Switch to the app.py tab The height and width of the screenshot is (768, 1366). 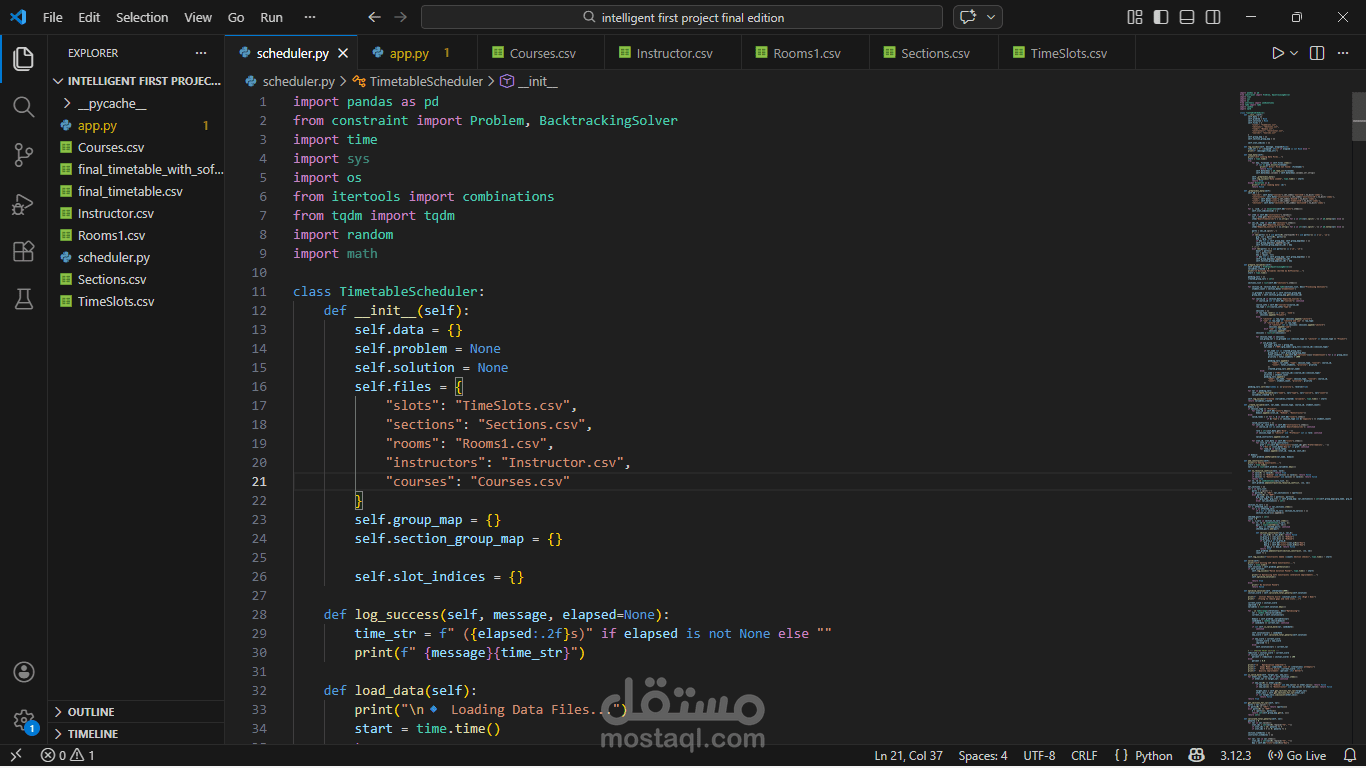pos(418,53)
